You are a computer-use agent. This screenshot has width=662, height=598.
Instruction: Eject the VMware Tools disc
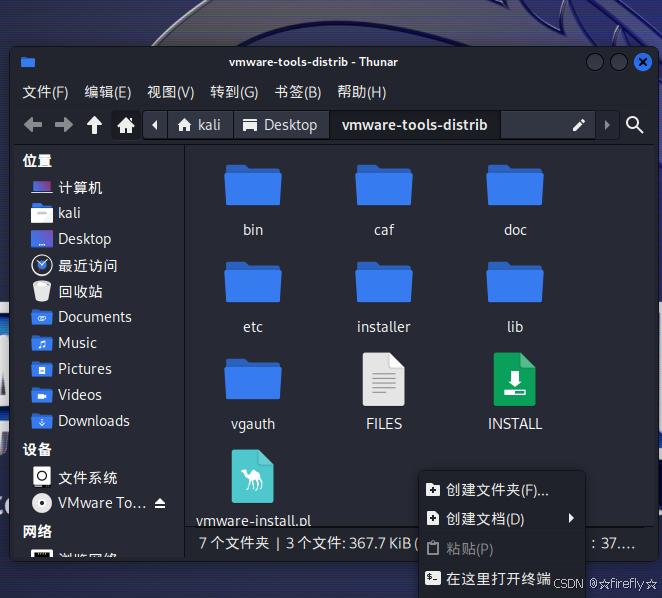[160, 503]
